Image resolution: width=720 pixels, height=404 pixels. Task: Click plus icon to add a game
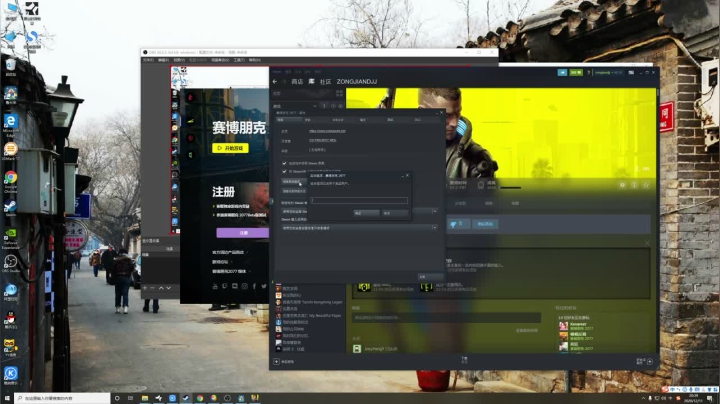click(x=276, y=362)
